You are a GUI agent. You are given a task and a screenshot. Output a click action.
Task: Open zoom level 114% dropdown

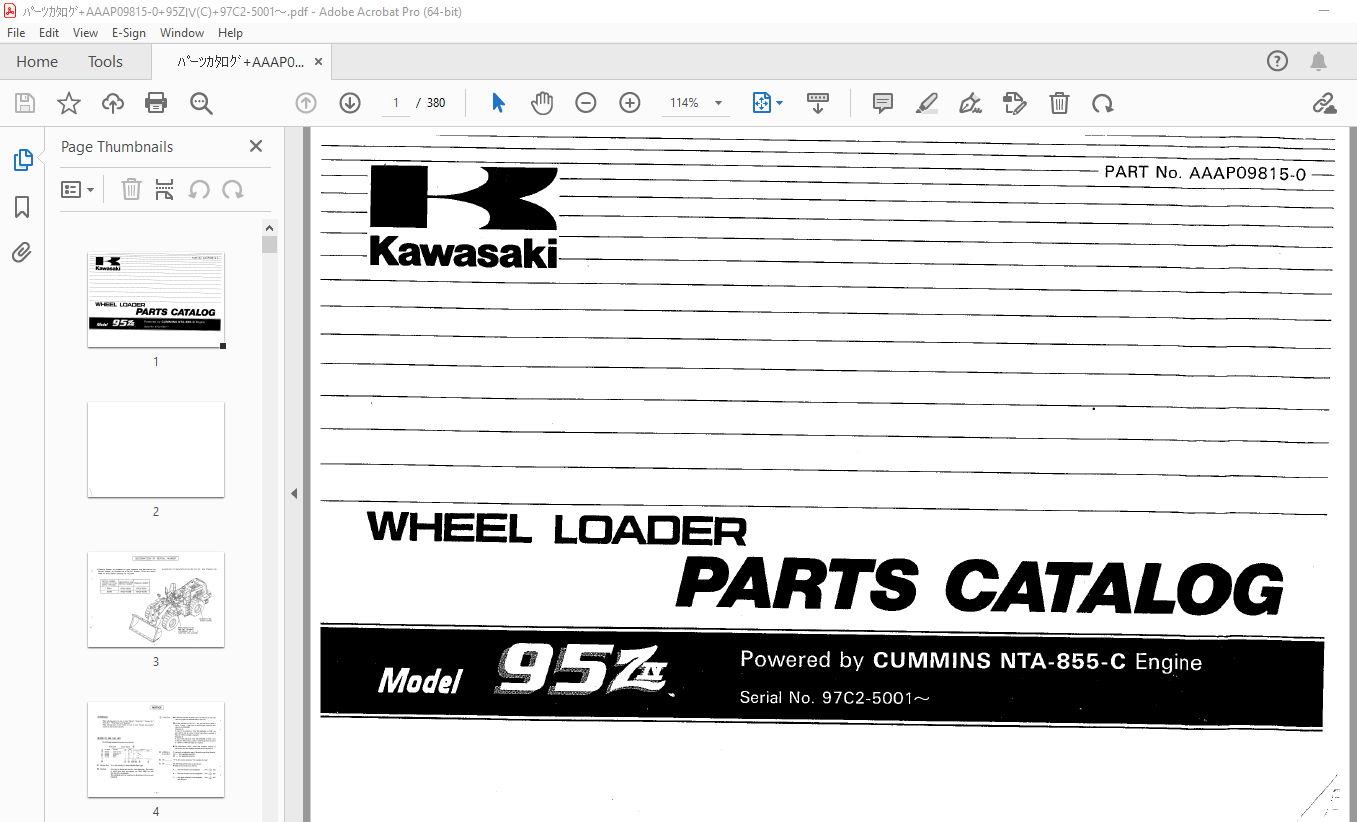[x=696, y=103]
